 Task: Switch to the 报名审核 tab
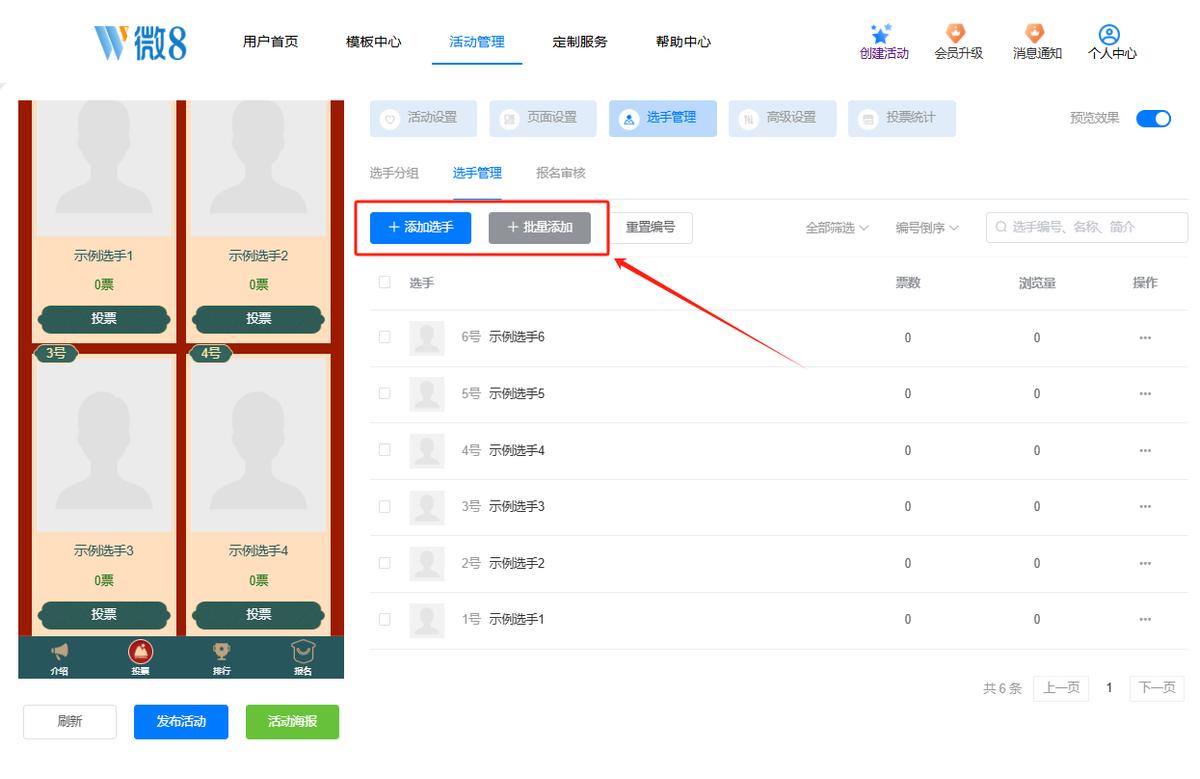pyautogui.click(x=561, y=173)
